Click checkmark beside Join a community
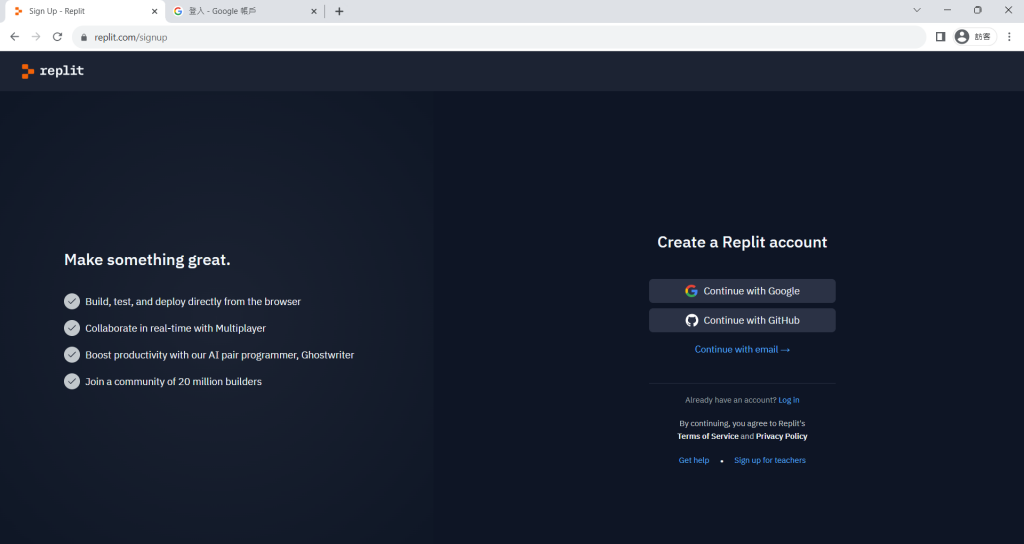The width and height of the screenshot is (1024, 544). click(x=72, y=381)
